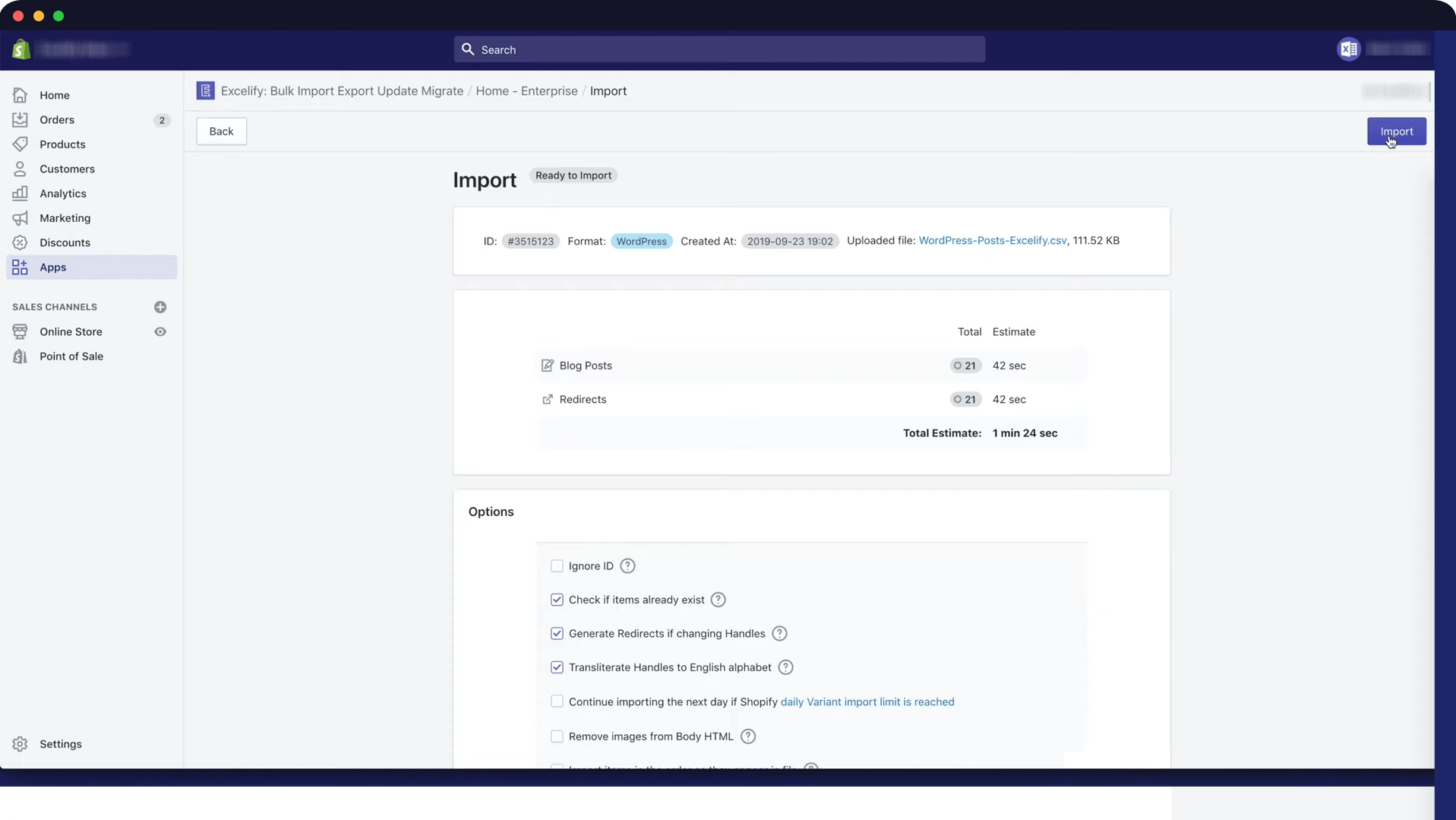Click the blue Import button

[x=1396, y=131]
